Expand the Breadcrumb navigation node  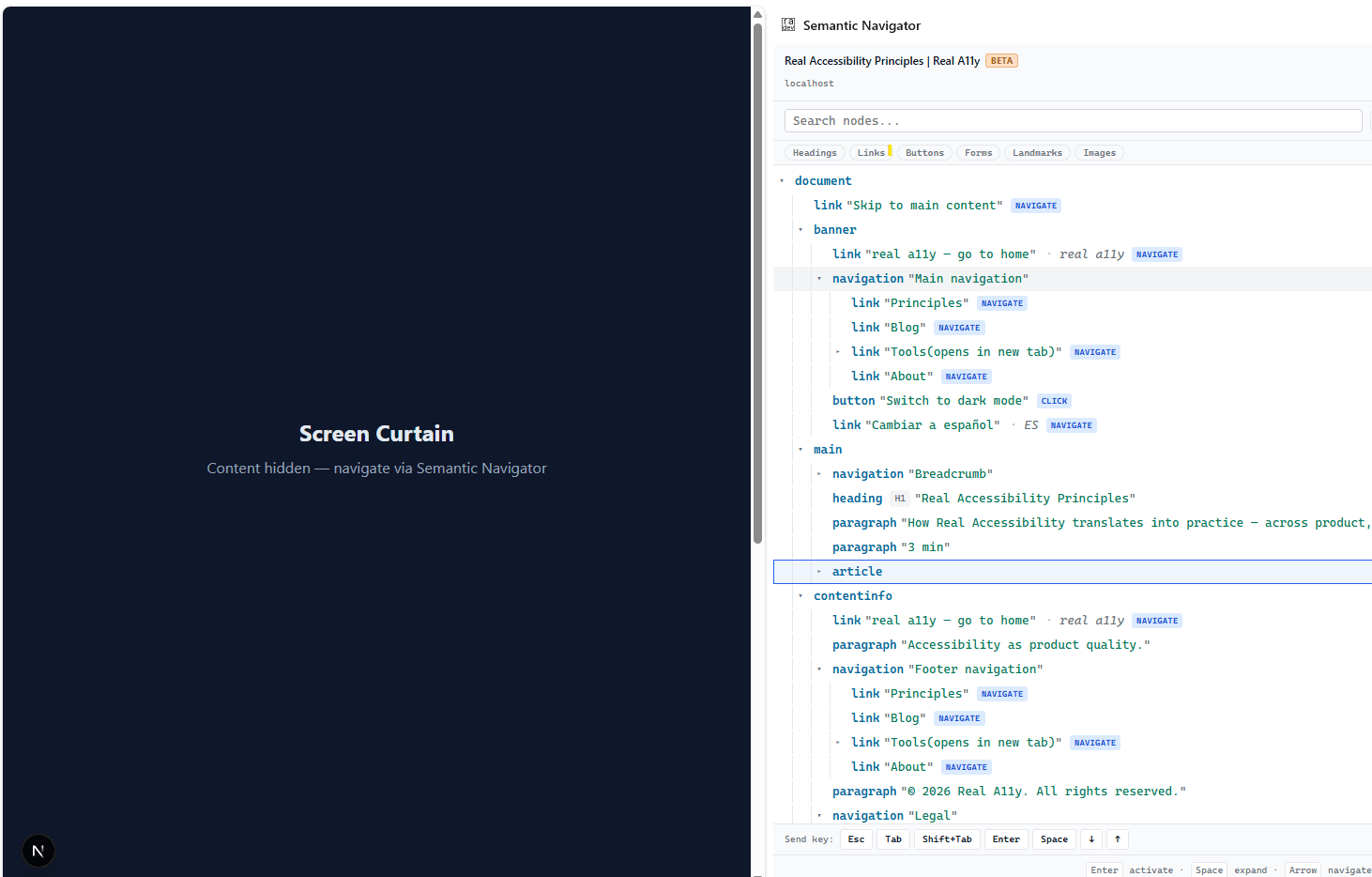819,474
